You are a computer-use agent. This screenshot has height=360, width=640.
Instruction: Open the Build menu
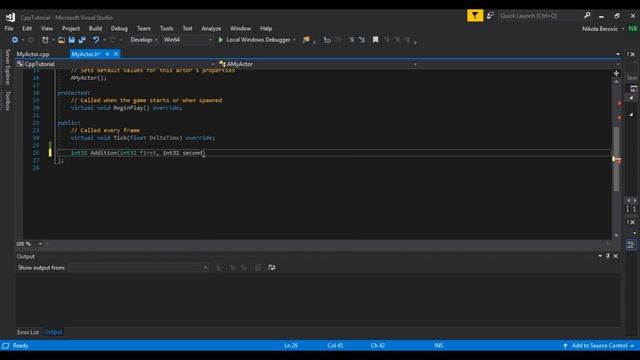point(95,29)
